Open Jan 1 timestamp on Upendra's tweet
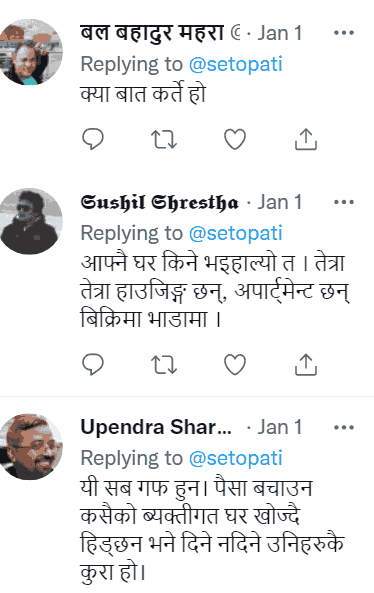Image resolution: width=374 pixels, height=593 pixels. (x=279, y=427)
